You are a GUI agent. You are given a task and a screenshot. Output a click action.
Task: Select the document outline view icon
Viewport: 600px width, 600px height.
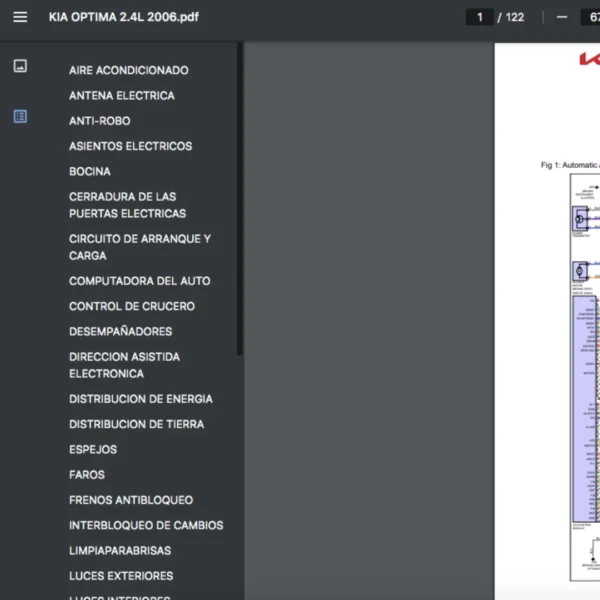coord(20,116)
